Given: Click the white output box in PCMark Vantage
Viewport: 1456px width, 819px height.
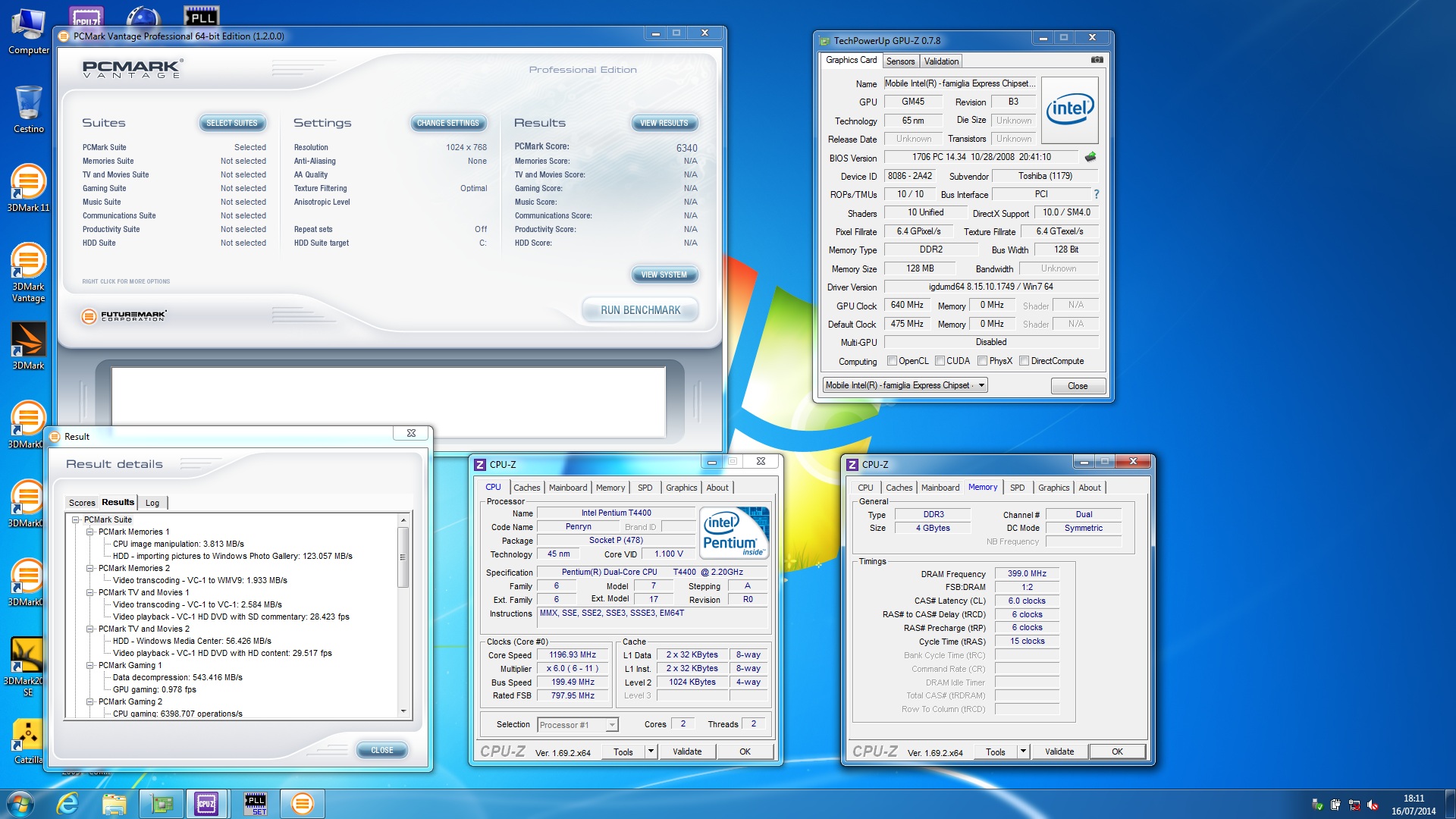Looking at the screenshot, I should coord(388,402).
